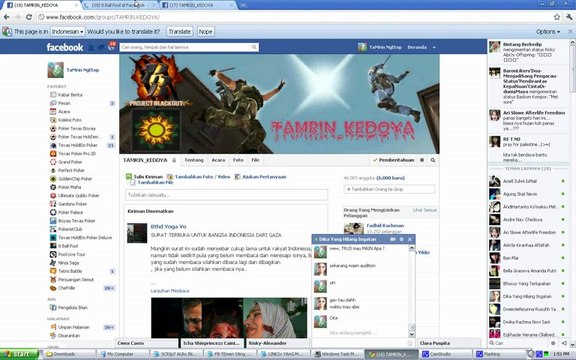
Task: Expand Lanjutkan Membaca in pinned post
Action: click(170, 291)
